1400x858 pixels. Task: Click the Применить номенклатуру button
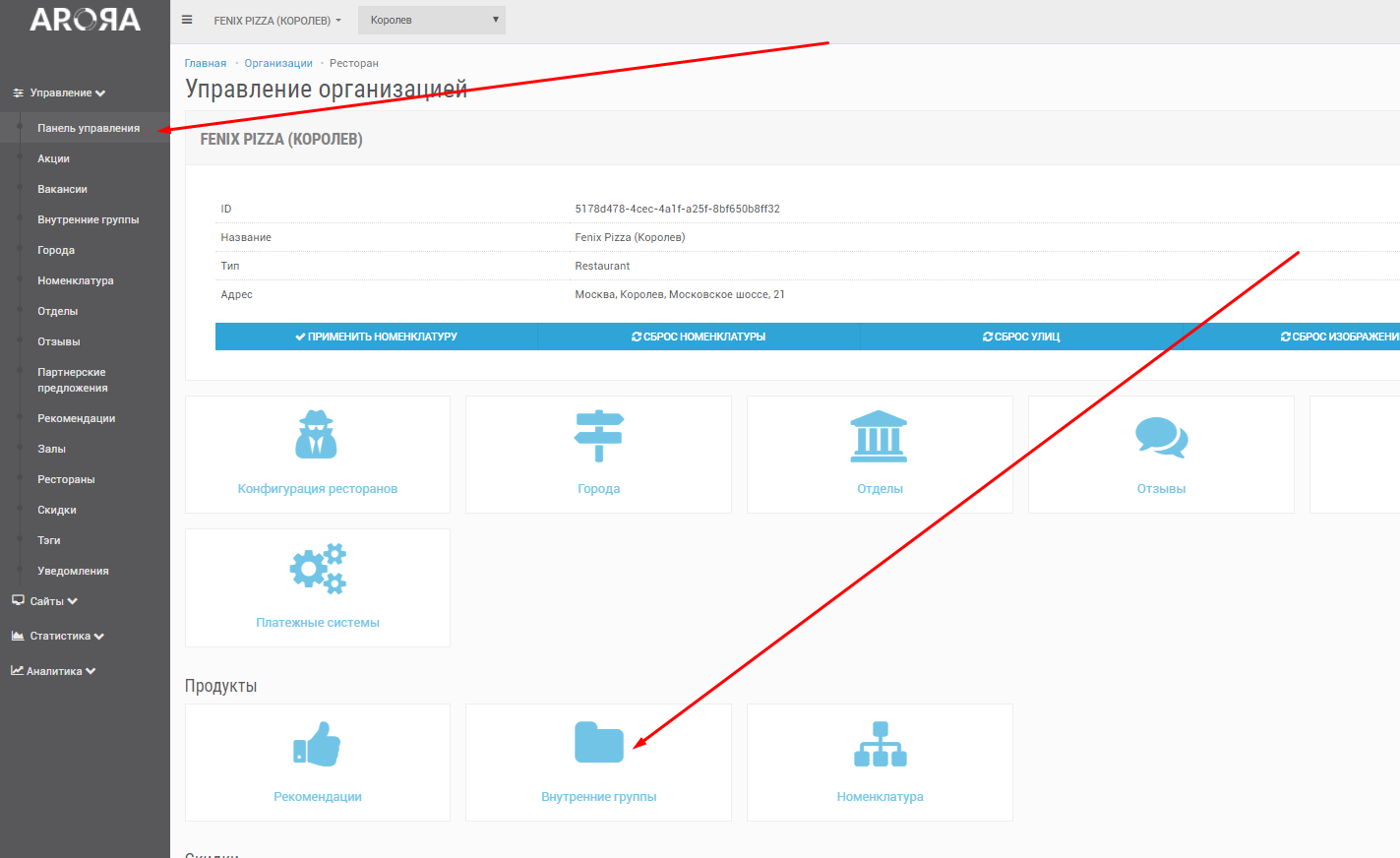pyautogui.click(x=376, y=337)
